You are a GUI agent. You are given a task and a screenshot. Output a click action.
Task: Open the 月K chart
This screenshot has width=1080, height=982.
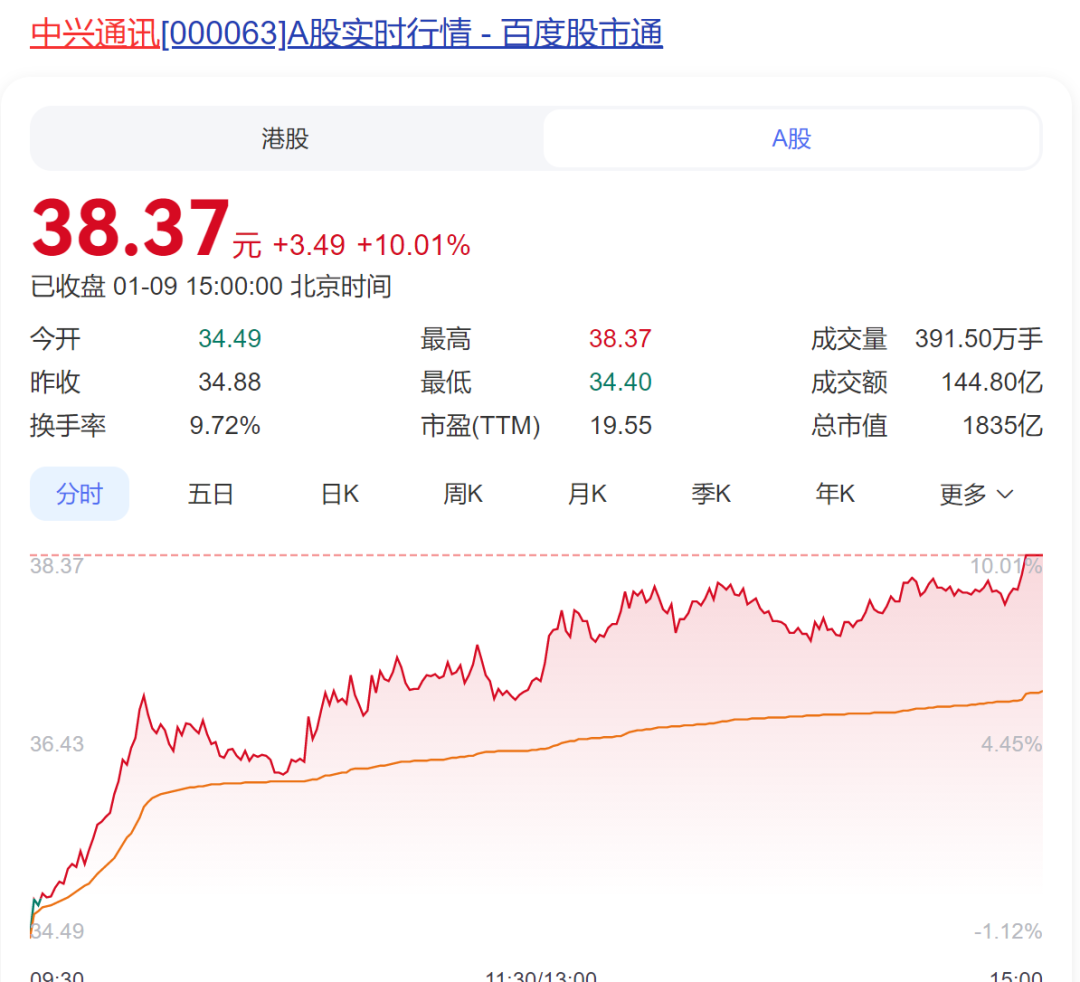(588, 494)
